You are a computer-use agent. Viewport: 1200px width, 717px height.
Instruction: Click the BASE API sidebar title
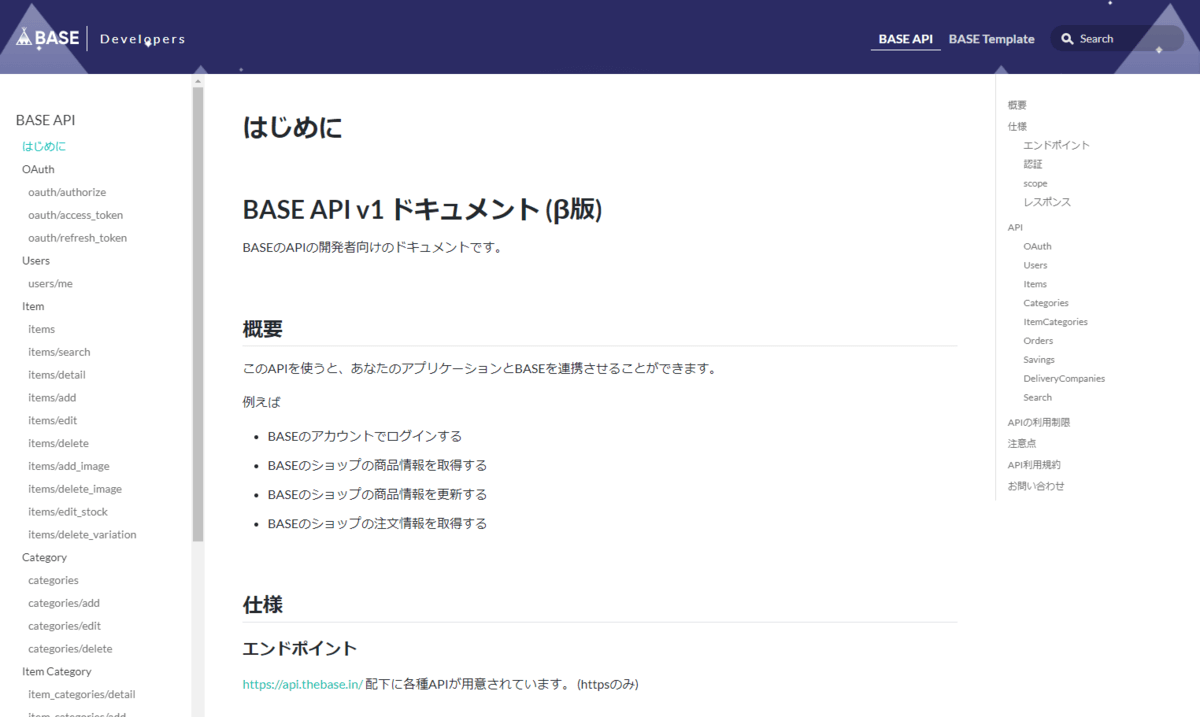pyautogui.click(x=46, y=120)
